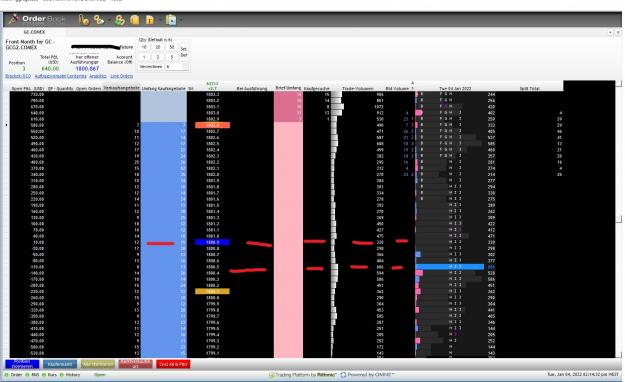Set quantity to 20
The height and width of the screenshot is (382, 625).
[158, 47]
